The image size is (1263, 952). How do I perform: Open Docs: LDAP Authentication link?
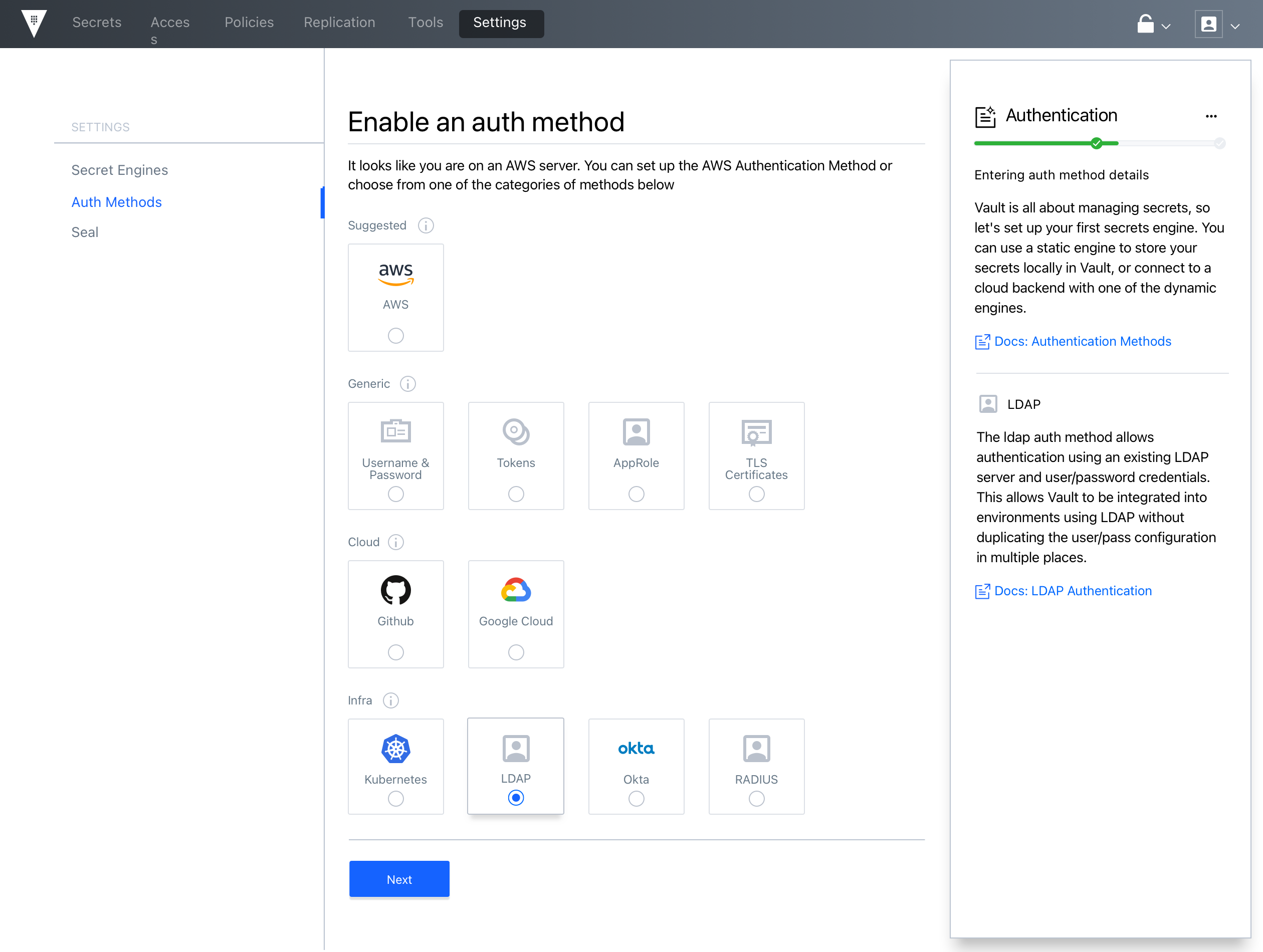[1063, 591]
